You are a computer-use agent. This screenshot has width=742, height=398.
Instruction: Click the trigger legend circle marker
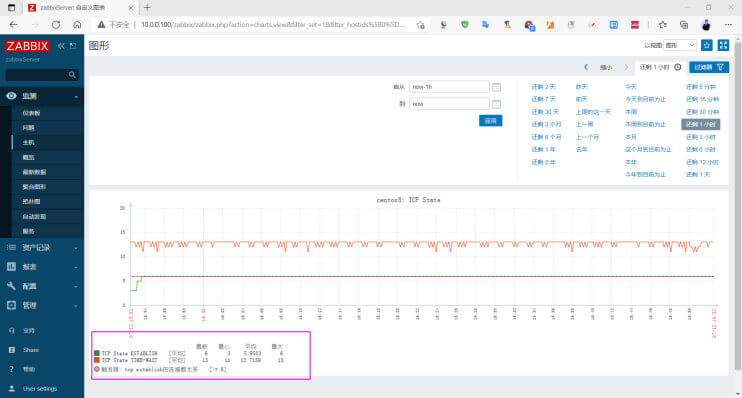pyautogui.click(x=97, y=369)
